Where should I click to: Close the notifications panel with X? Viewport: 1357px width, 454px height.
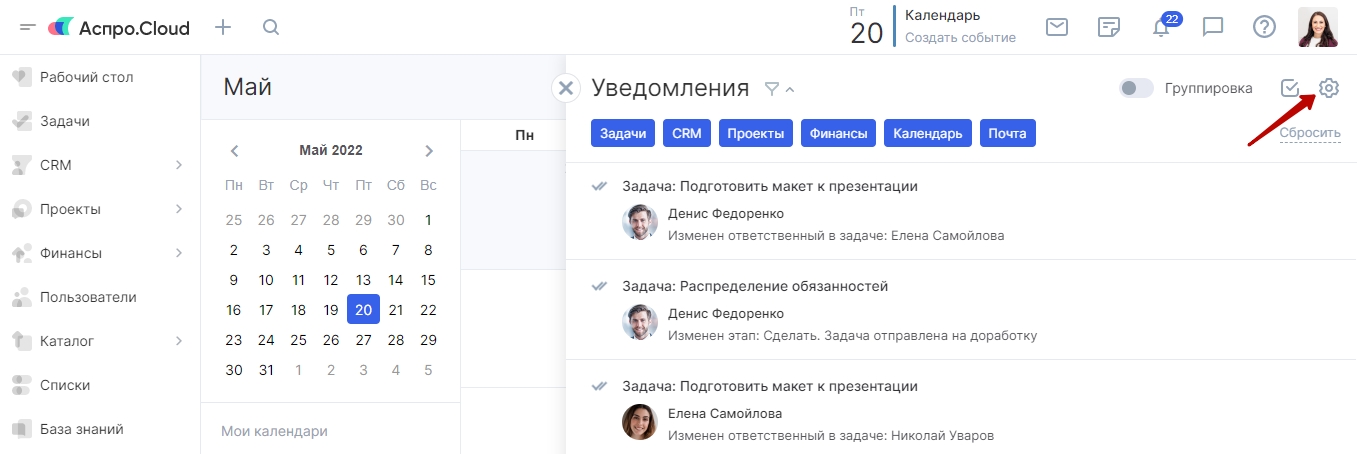tap(566, 88)
